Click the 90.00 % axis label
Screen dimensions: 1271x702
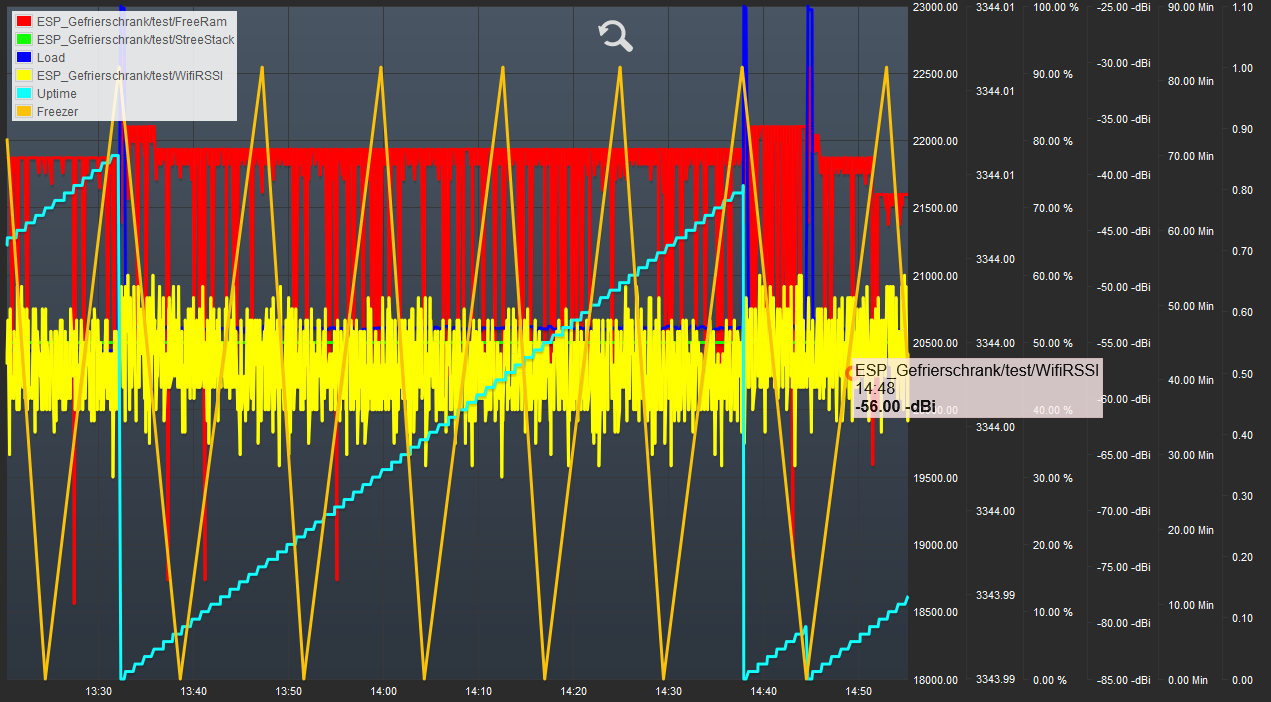click(x=1052, y=74)
